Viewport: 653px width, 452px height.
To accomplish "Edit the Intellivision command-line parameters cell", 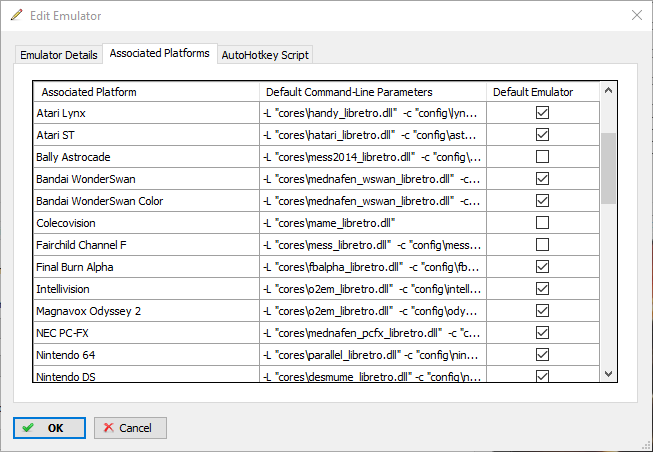I will 372,289.
